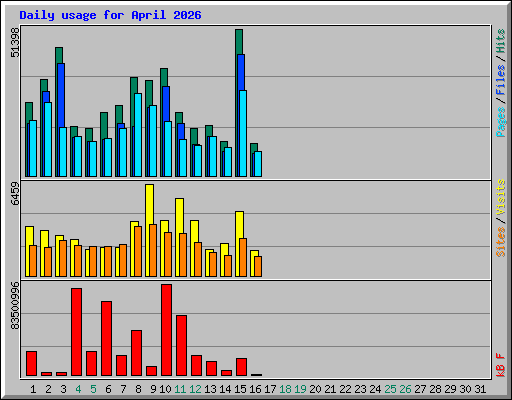Select green day 25 on the x-axis

(x=390, y=389)
